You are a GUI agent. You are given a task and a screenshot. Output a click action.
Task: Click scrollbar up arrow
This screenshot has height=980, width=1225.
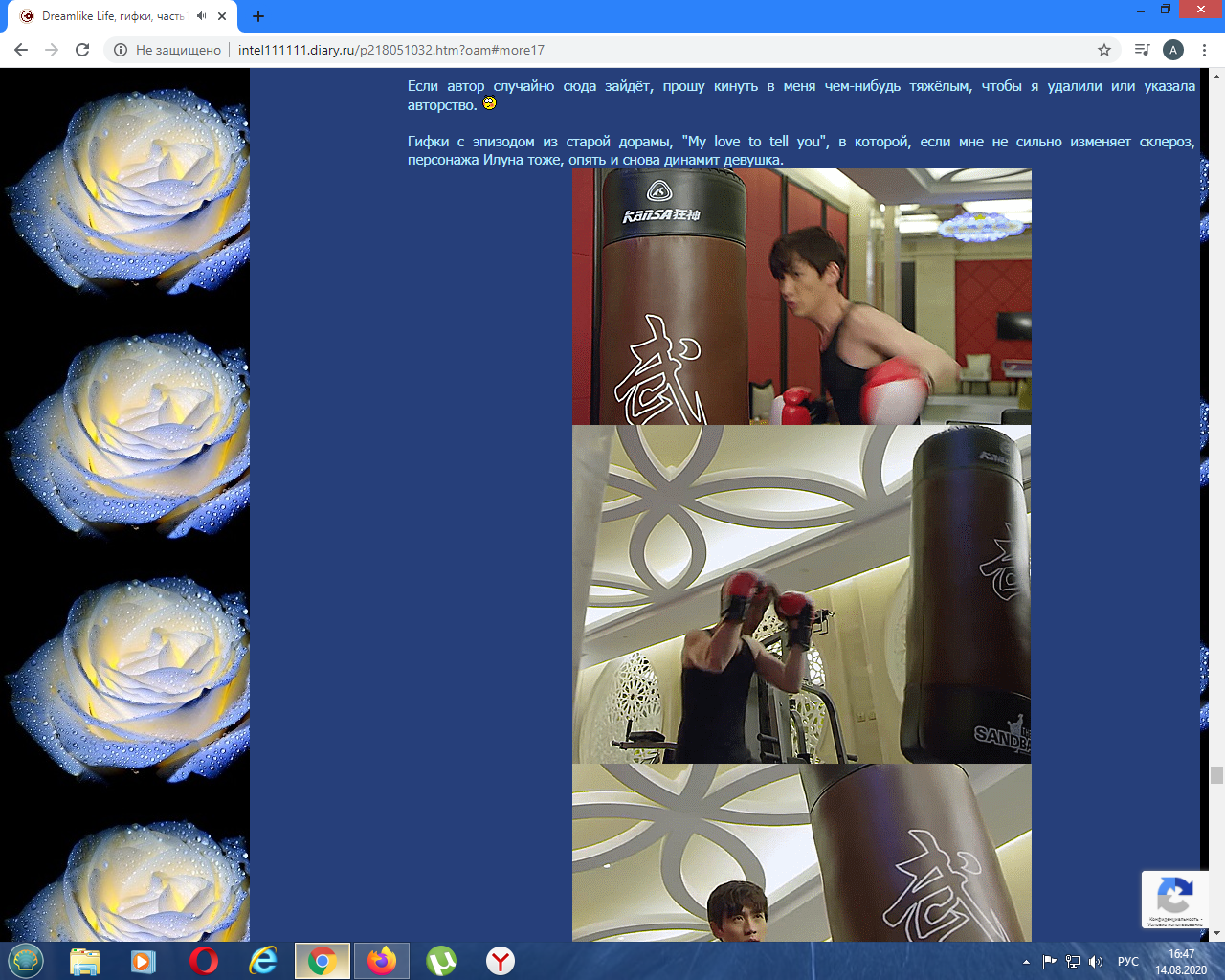click(1216, 76)
